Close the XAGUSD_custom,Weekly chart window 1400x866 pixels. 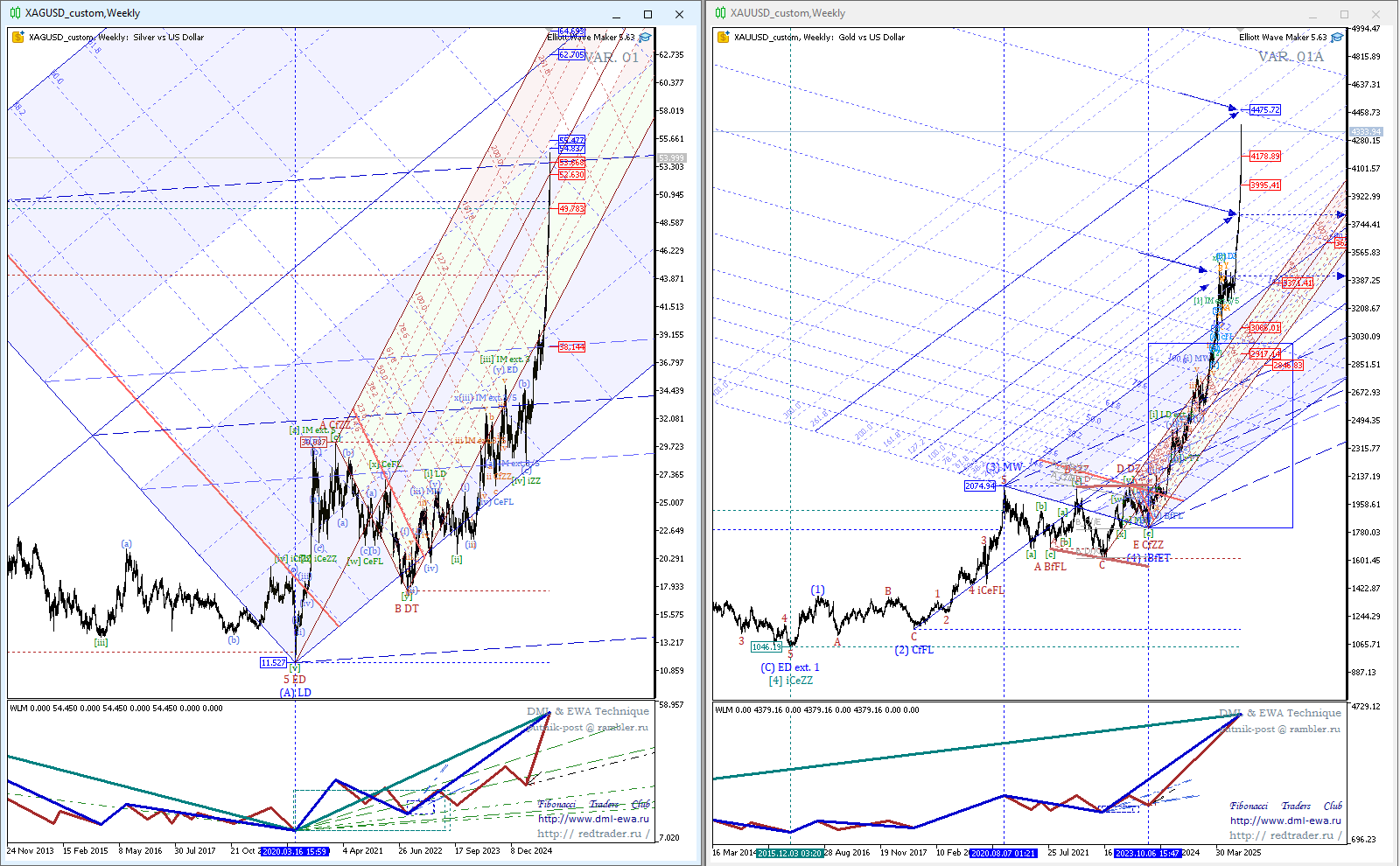[679, 14]
